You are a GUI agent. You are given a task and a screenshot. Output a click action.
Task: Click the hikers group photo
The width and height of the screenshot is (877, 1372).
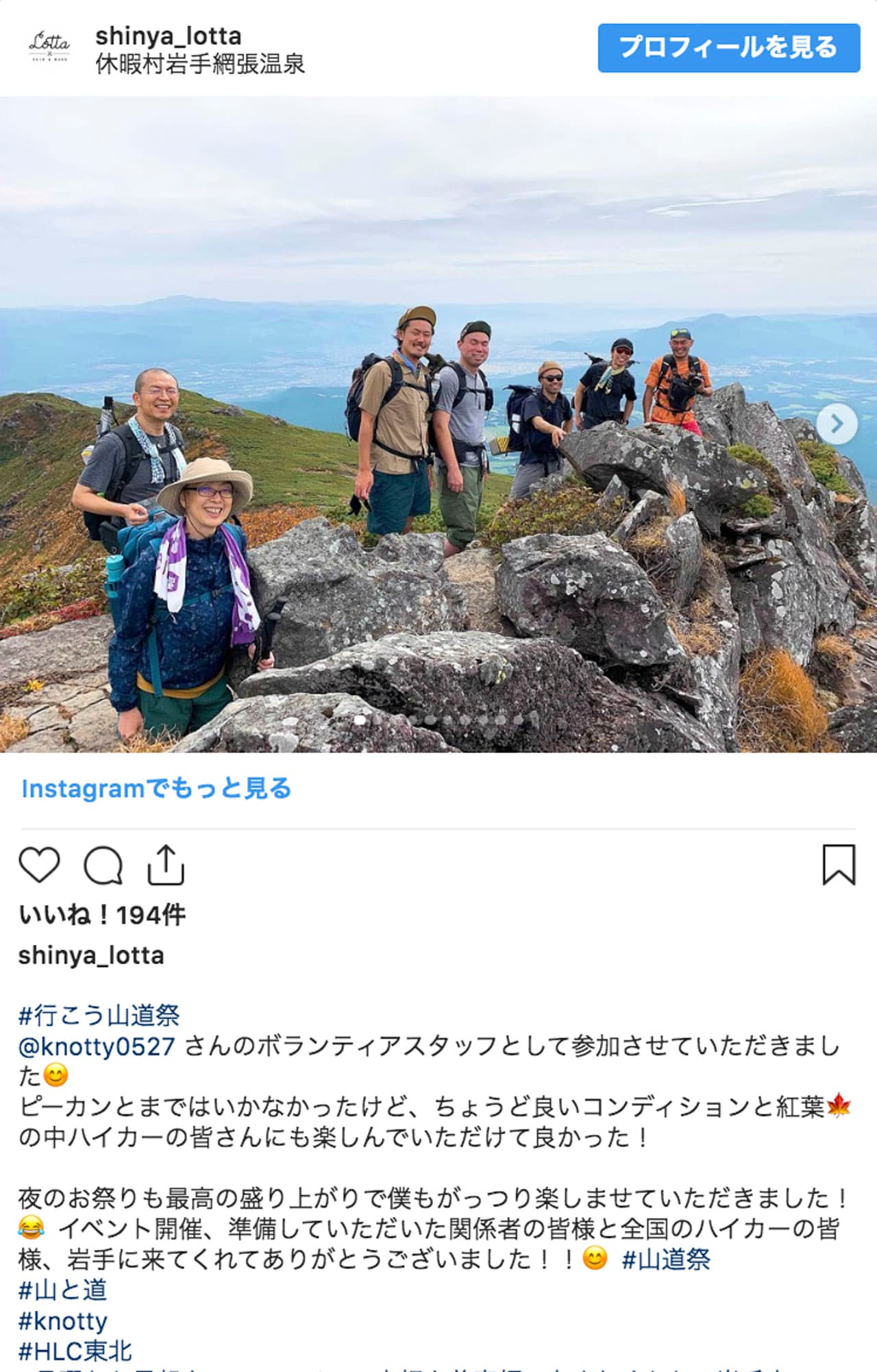coord(438,424)
